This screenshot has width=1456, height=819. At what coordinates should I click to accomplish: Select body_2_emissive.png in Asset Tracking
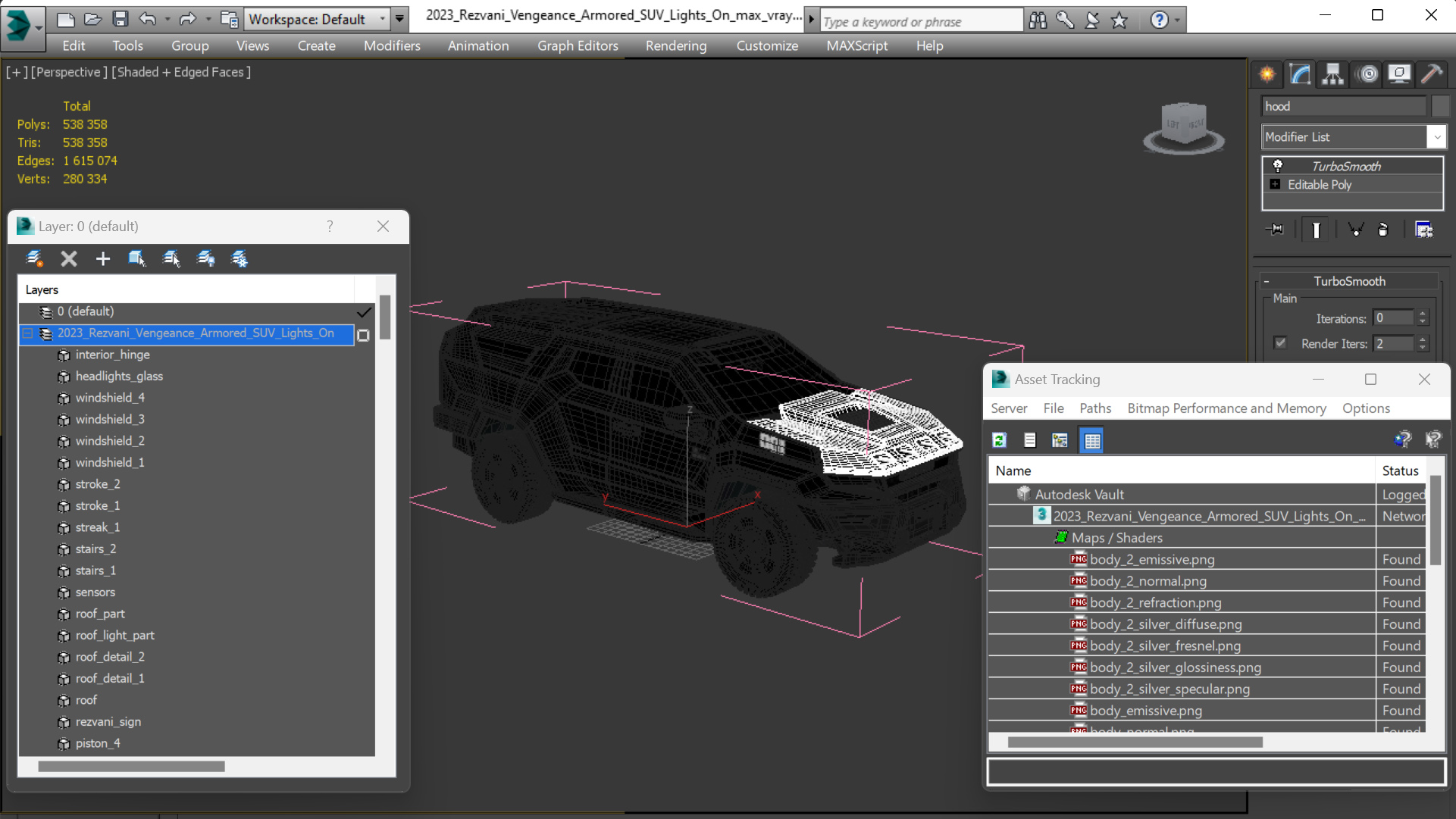1152,559
